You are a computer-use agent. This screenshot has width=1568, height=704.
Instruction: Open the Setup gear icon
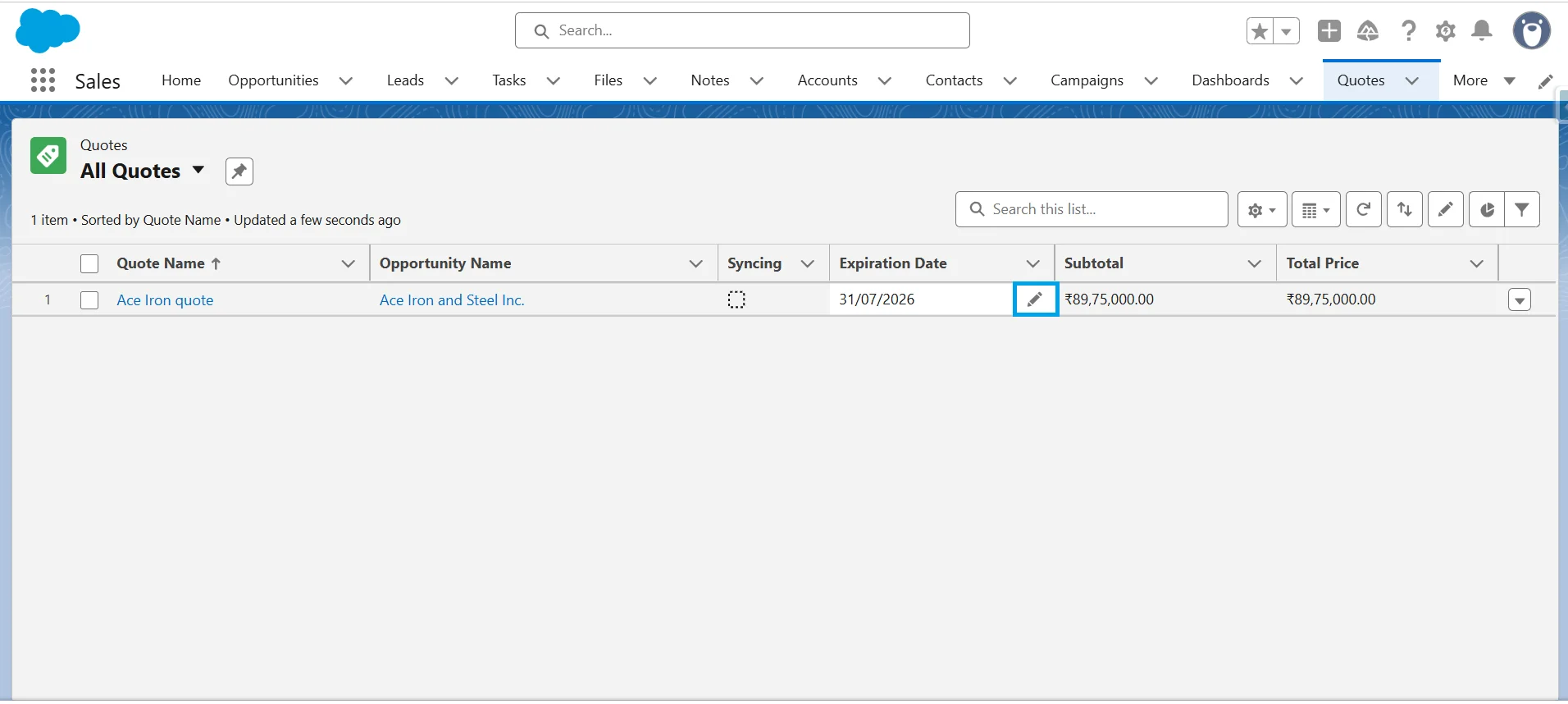click(x=1445, y=31)
